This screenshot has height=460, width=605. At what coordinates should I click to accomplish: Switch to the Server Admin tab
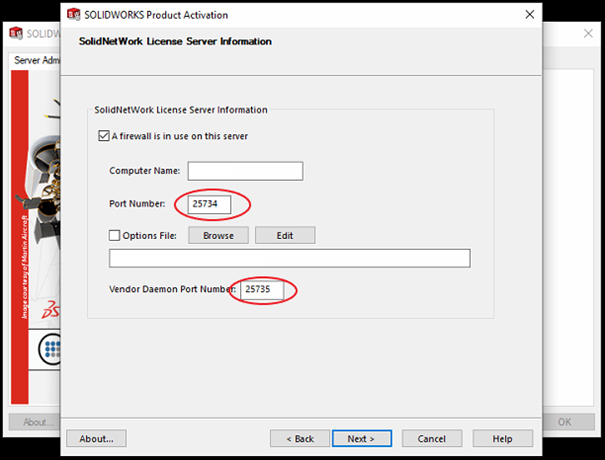coord(36,61)
